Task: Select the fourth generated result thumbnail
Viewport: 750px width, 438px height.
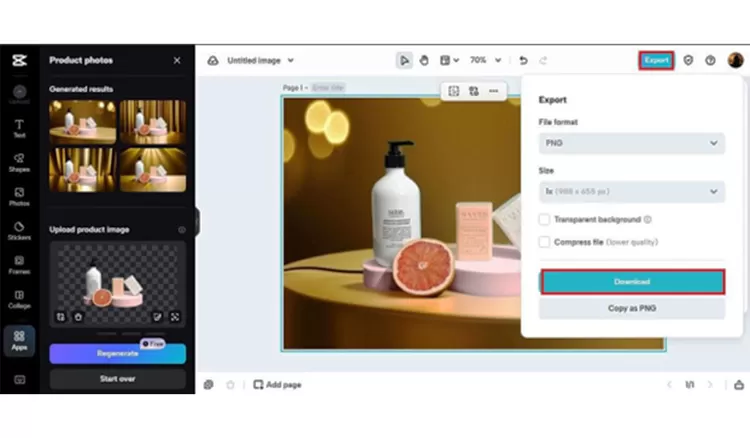Action: tap(153, 170)
